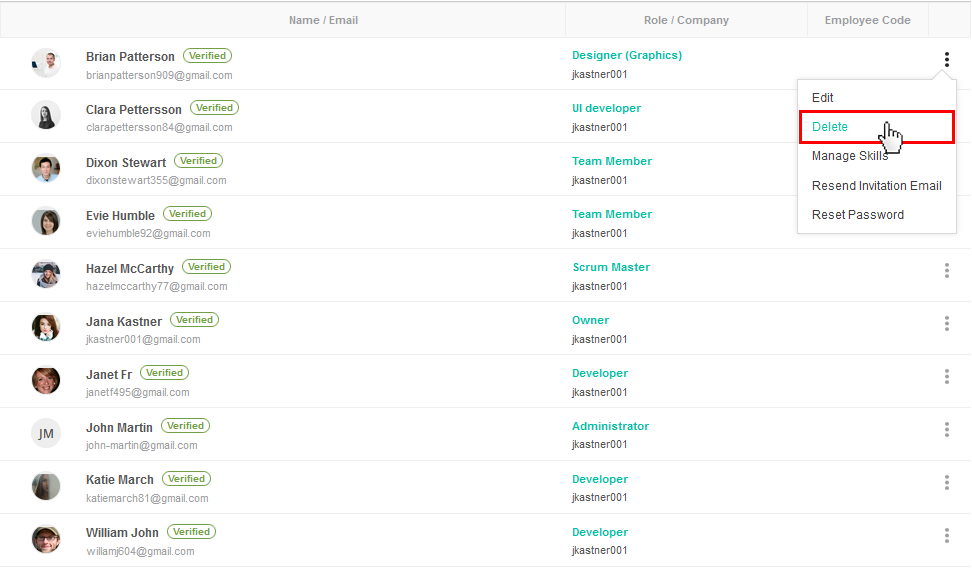Open Katie March's three-dot options menu

947,482
